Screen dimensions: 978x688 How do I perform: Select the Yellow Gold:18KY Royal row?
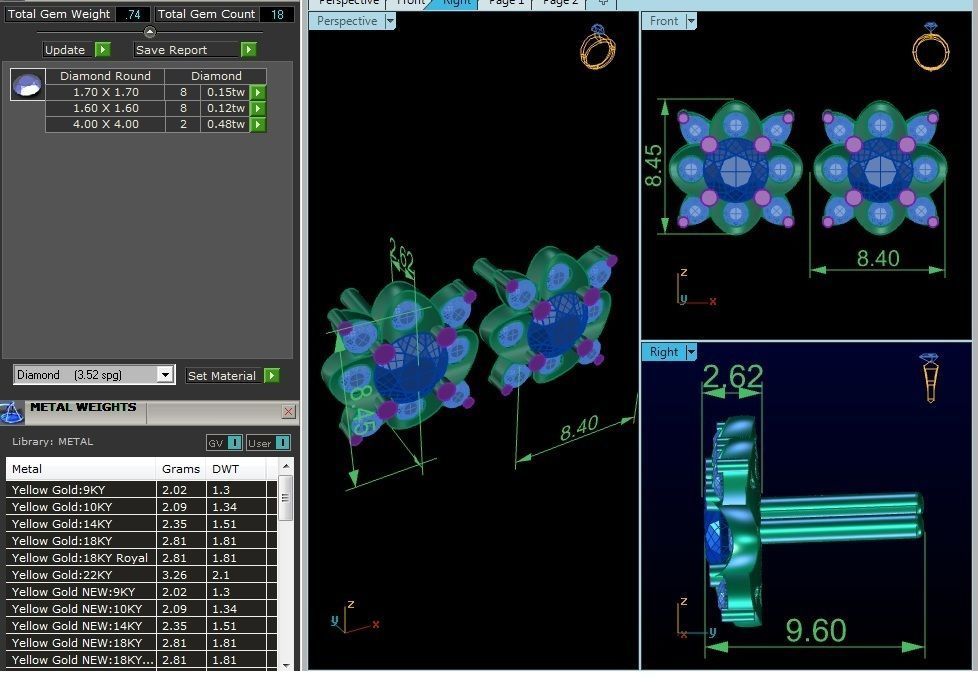[141, 558]
